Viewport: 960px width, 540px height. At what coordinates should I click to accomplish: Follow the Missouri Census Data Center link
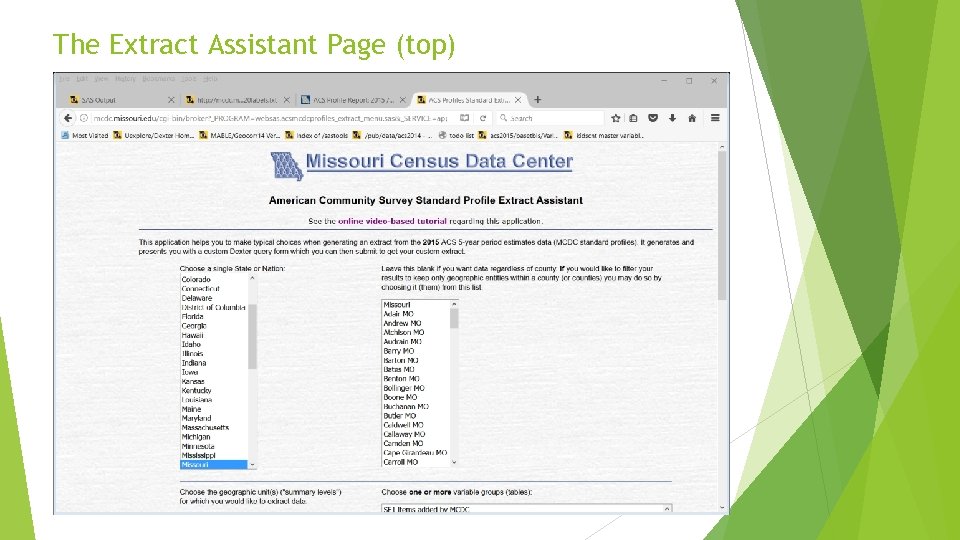tap(439, 162)
